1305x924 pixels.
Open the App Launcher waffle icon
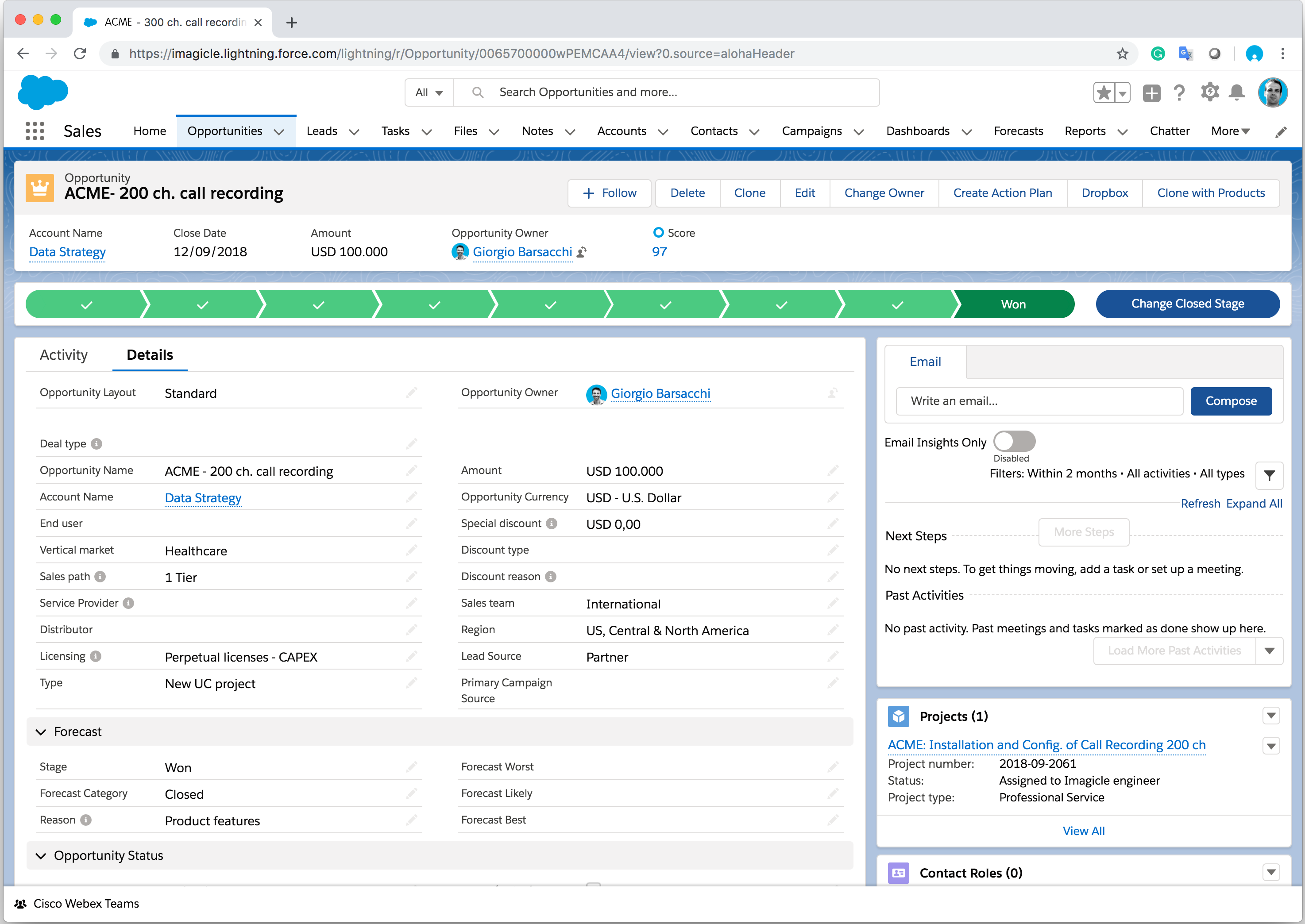(x=35, y=131)
